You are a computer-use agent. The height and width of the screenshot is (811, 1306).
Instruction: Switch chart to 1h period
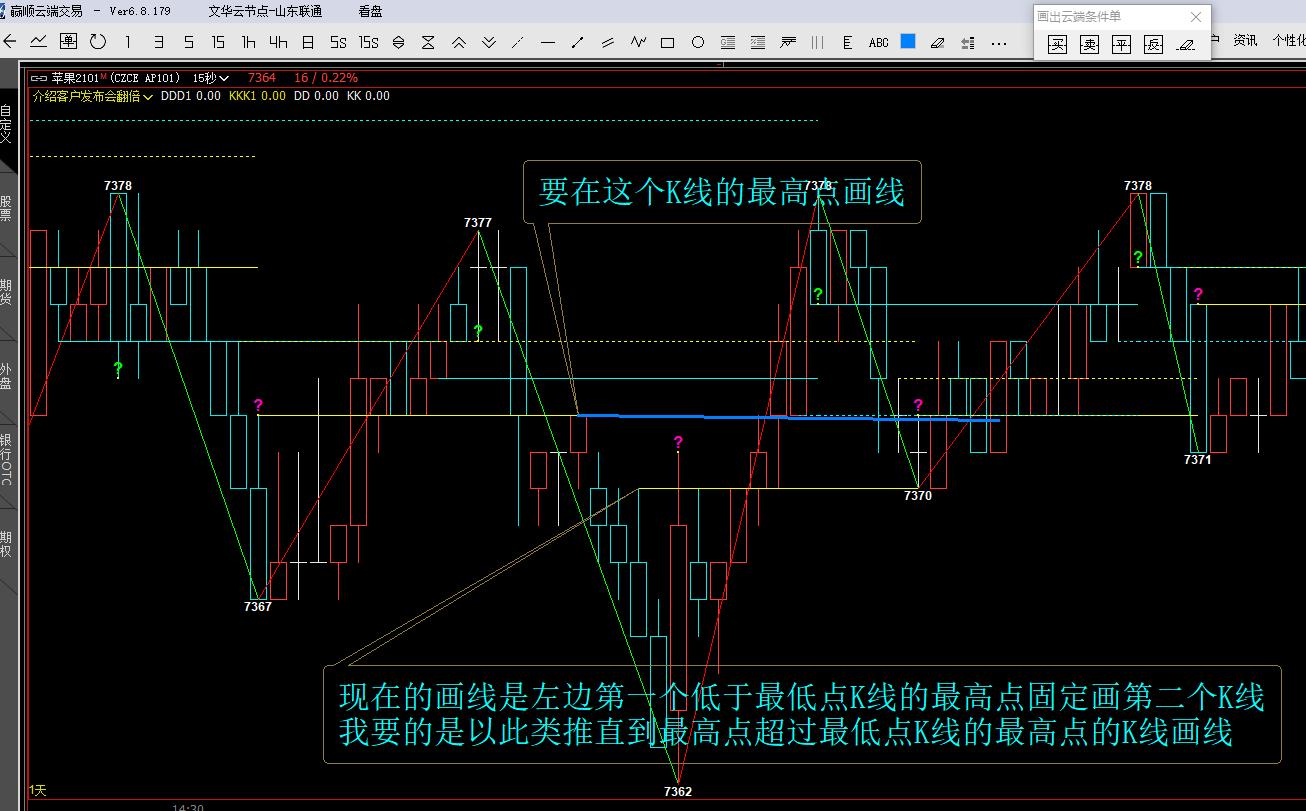coord(248,42)
